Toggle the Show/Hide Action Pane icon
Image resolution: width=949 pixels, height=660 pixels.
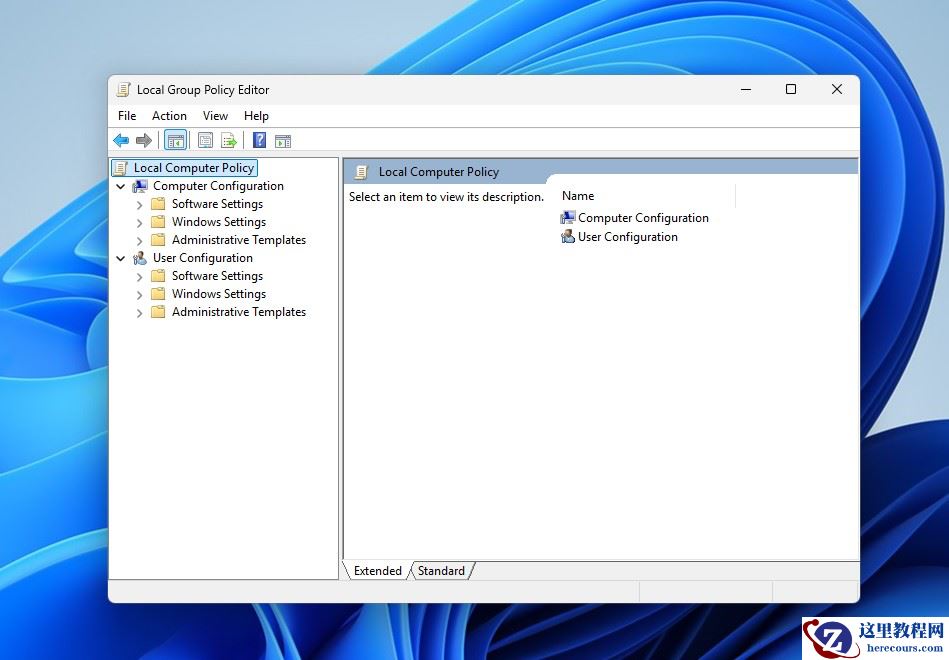[283, 141]
